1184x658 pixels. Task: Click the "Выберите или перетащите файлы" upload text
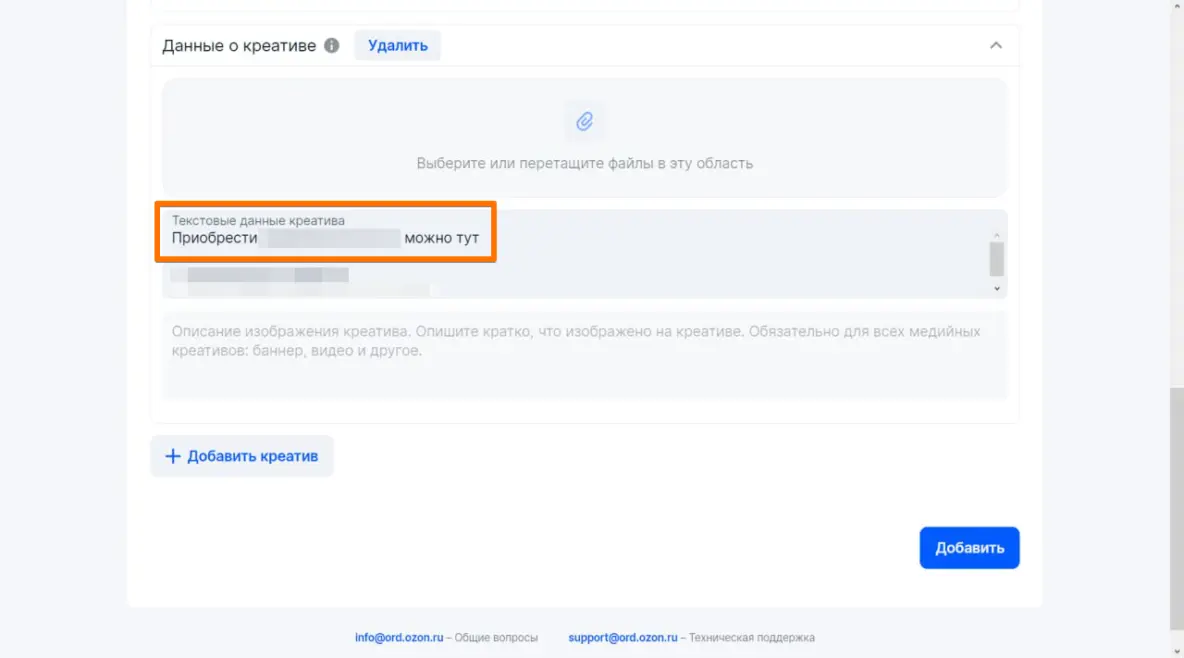pyautogui.click(x=584, y=163)
